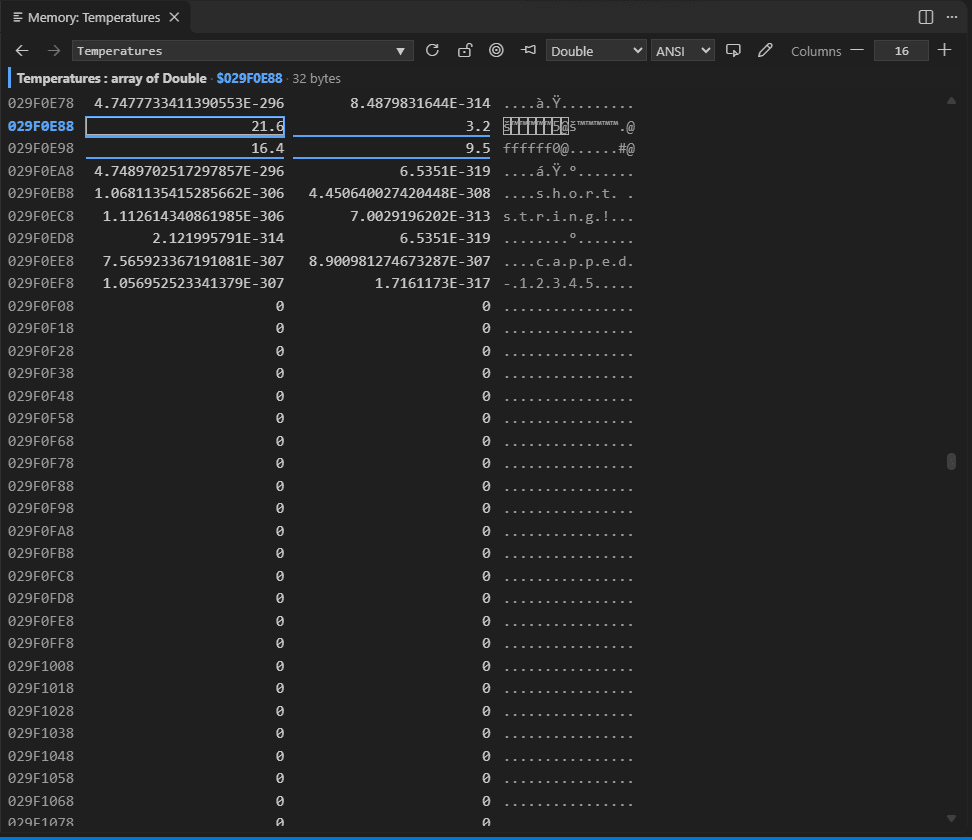Click value 8.4879831644E-314

[x=420, y=104]
